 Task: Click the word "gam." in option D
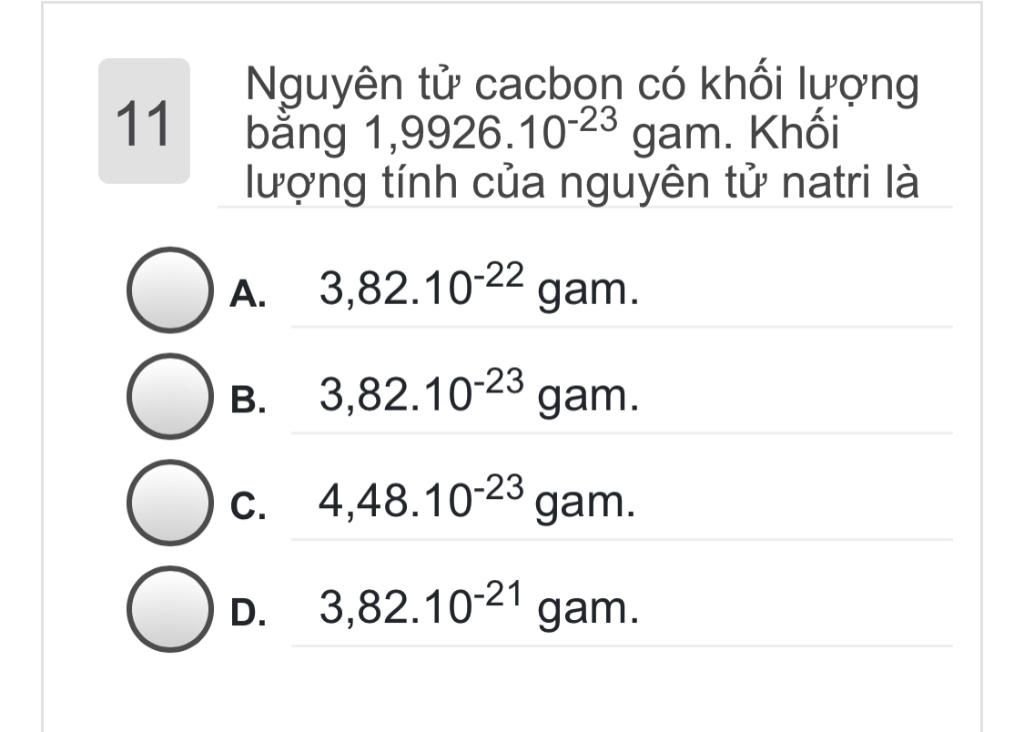[588, 611]
